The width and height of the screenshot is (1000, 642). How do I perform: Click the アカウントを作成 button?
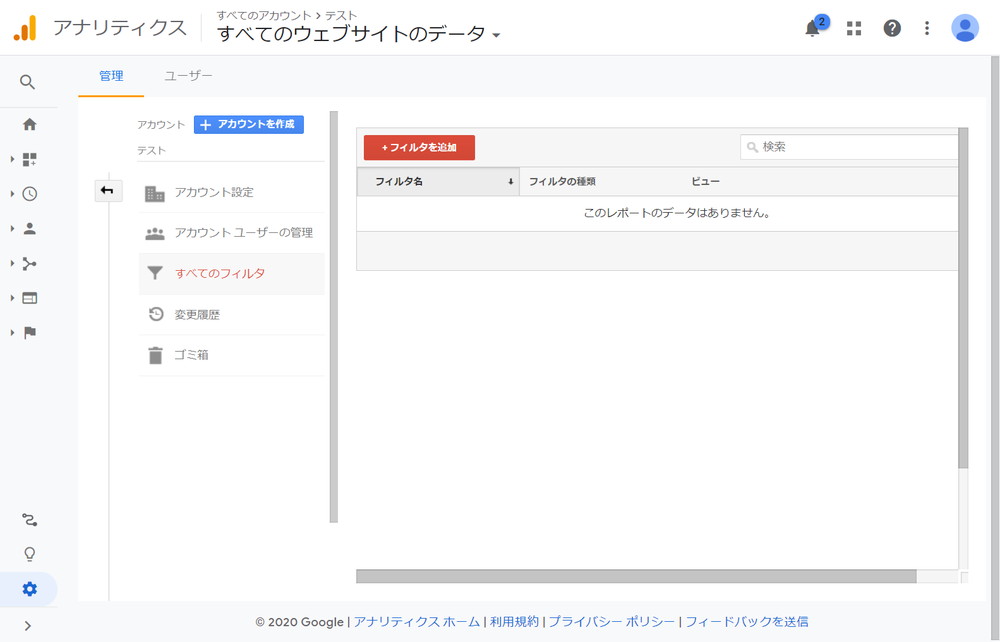click(x=249, y=124)
